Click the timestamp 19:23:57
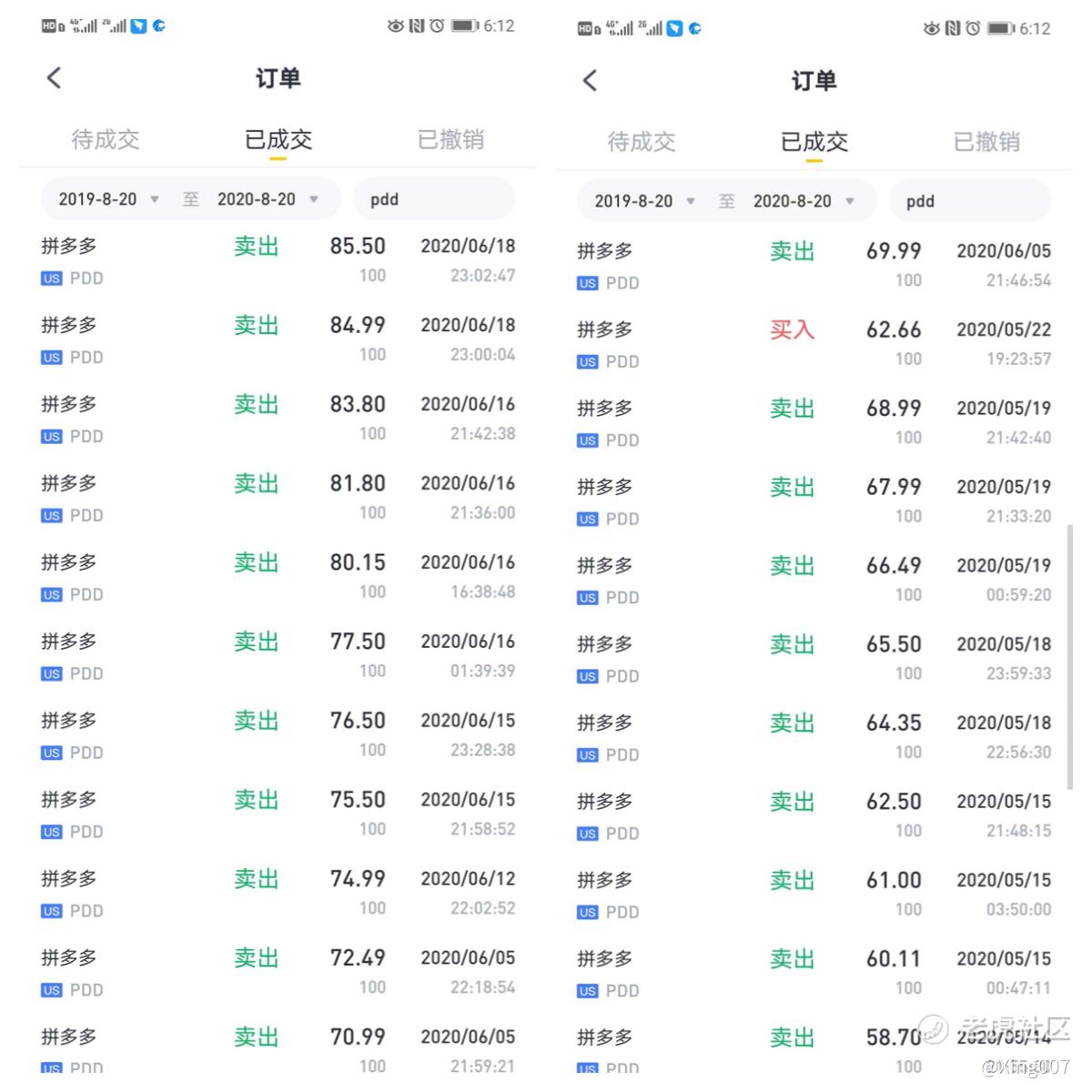The image size is (1092, 1092). pos(1018,359)
